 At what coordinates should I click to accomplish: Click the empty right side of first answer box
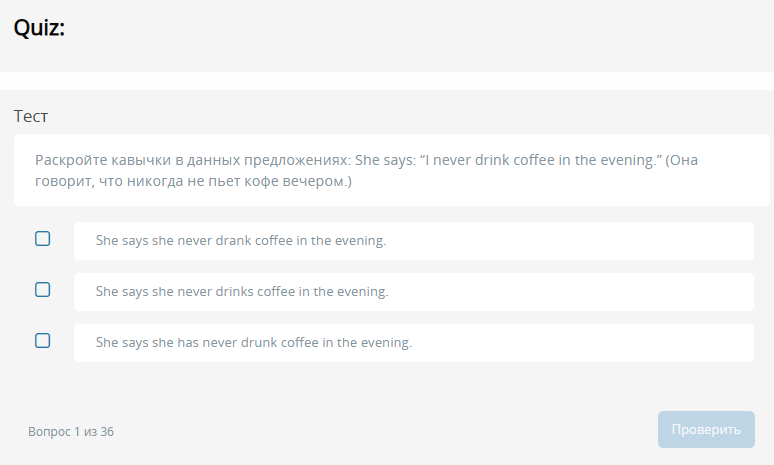[x=600, y=241]
